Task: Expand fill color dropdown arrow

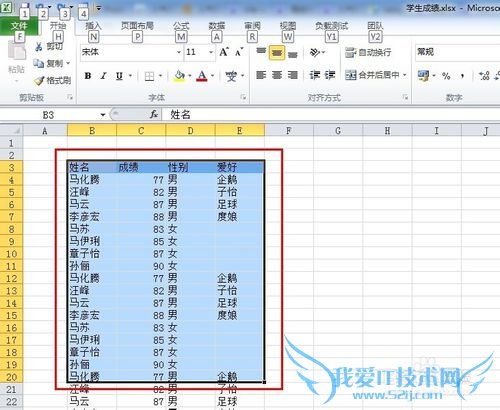Action: (189, 76)
